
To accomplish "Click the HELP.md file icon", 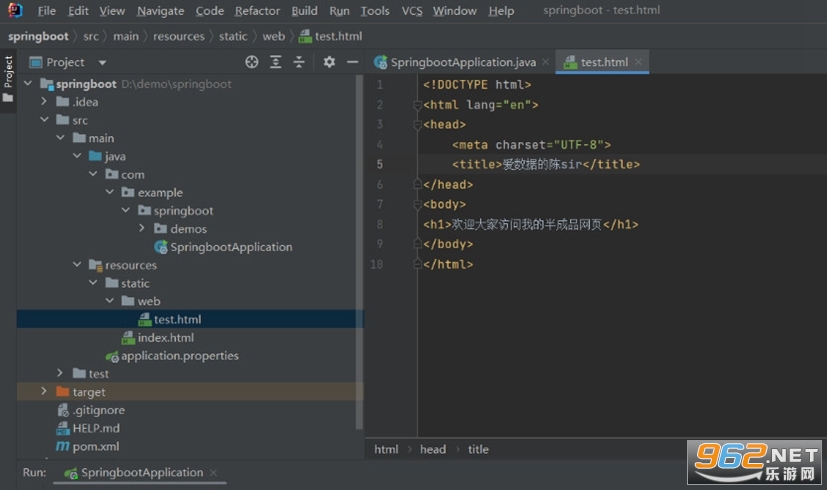I will [63, 428].
